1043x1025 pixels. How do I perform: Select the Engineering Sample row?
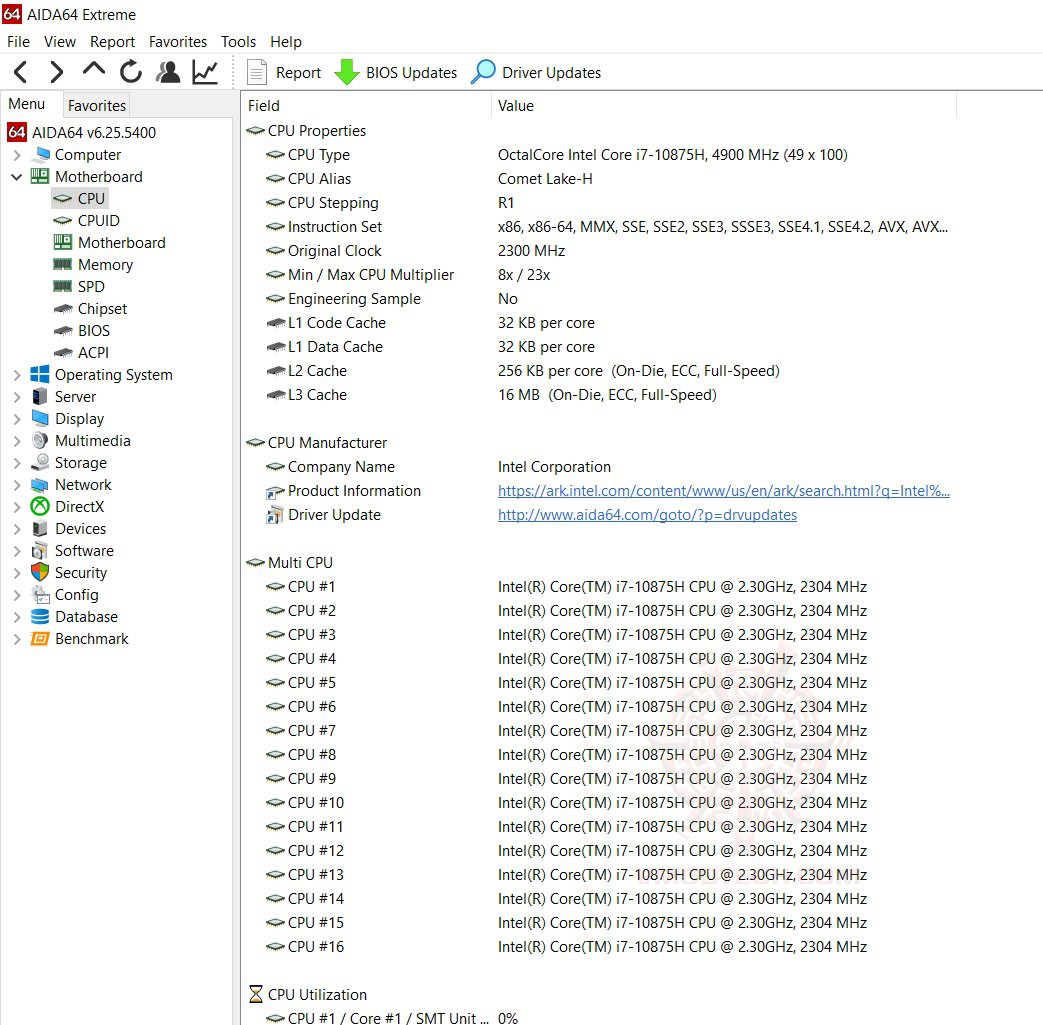click(599, 299)
